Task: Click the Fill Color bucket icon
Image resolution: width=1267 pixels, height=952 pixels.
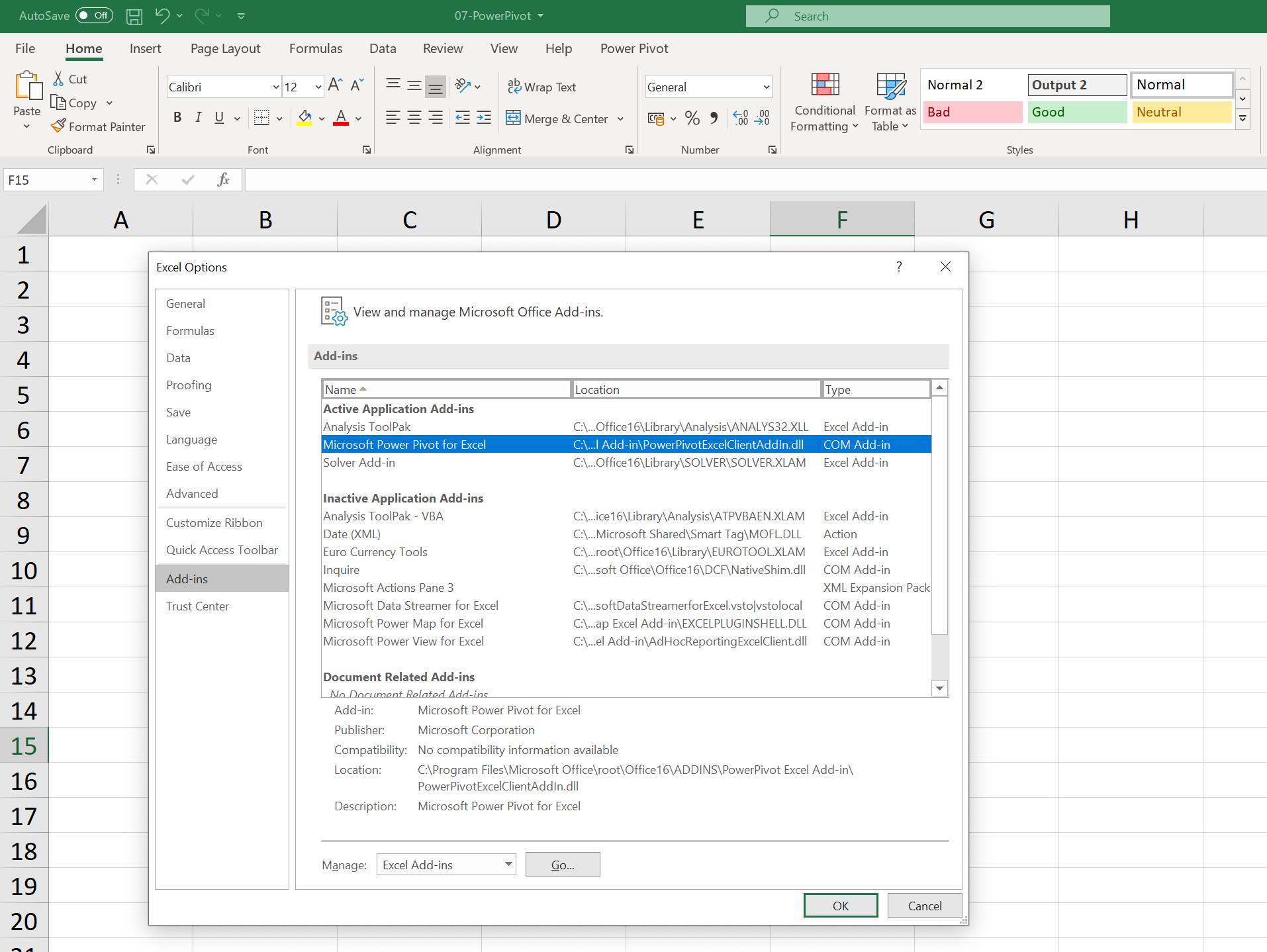Action: [x=305, y=118]
